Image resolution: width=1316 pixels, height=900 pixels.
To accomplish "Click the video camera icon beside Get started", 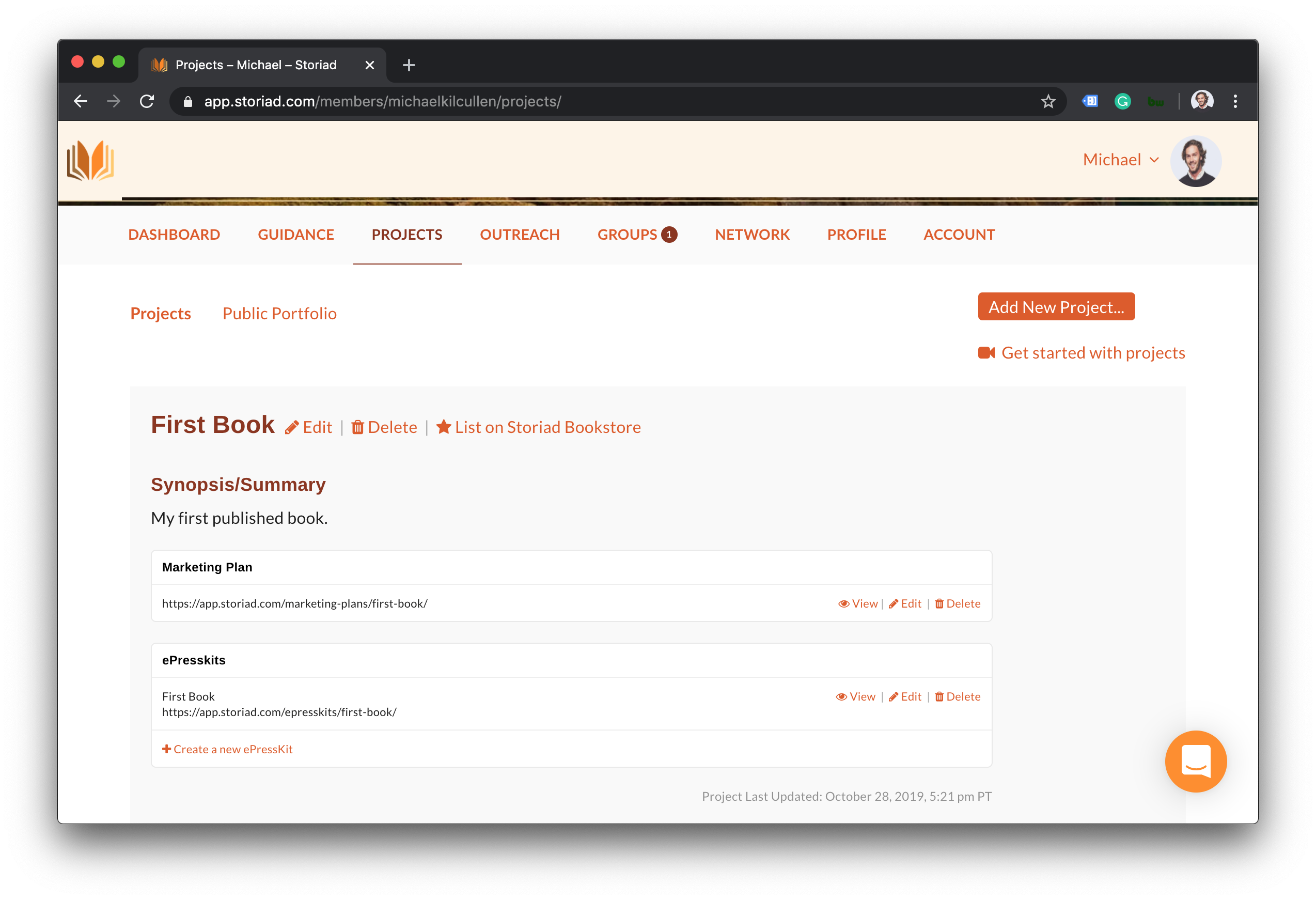I will click(986, 353).
